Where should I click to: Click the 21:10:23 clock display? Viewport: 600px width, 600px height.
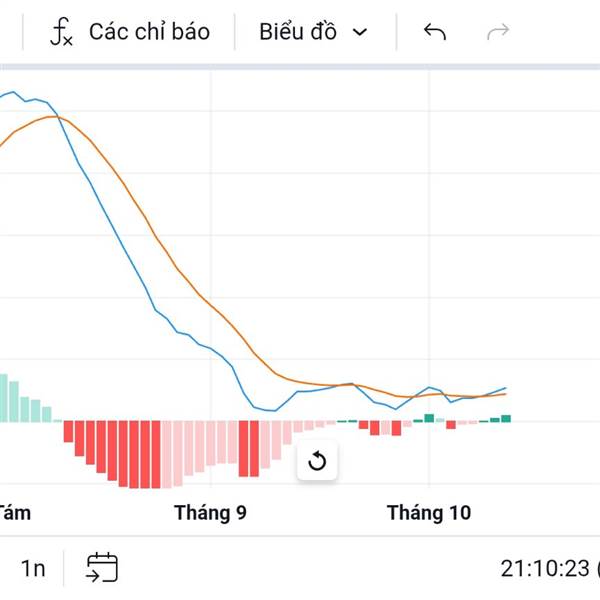click(x=545, y=569)
